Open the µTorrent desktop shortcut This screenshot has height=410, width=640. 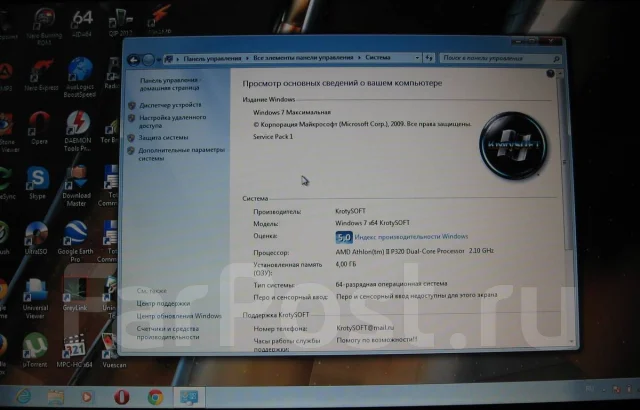(34, 350)
